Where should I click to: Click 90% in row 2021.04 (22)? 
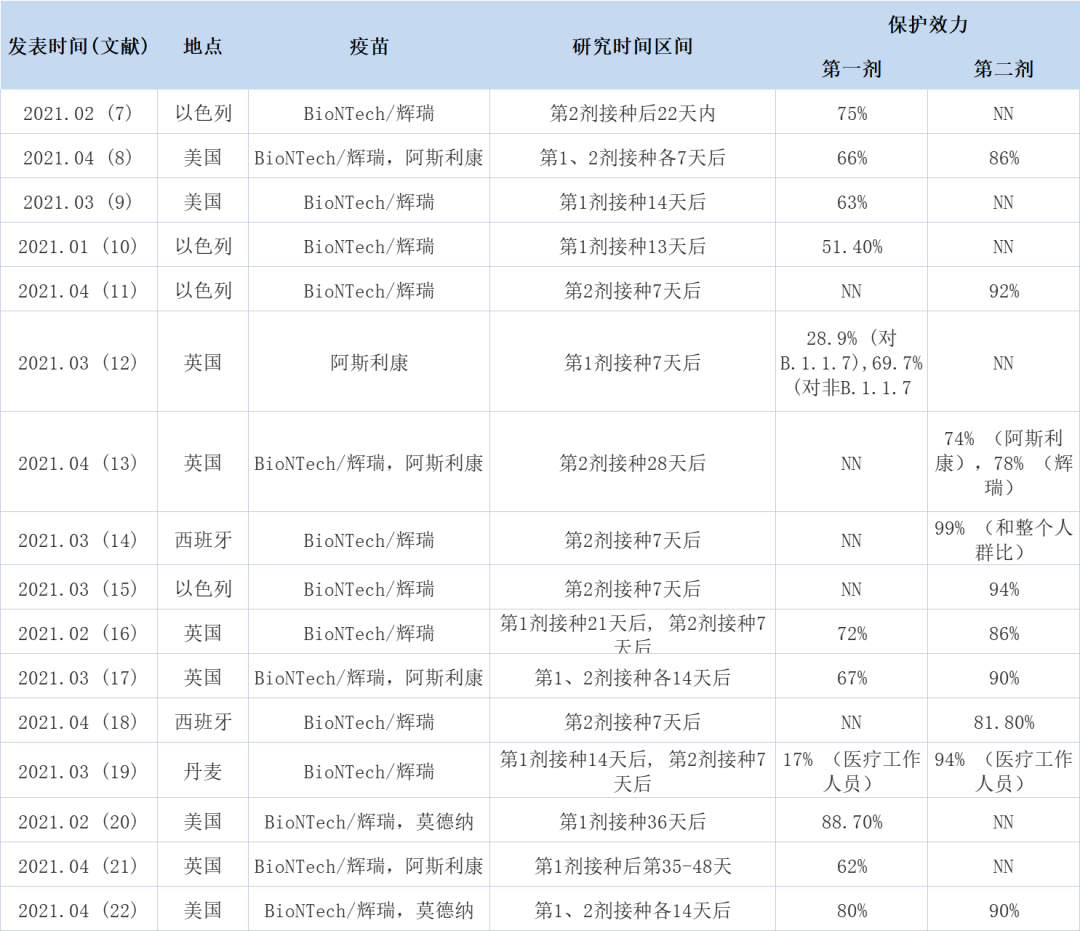1004,910
